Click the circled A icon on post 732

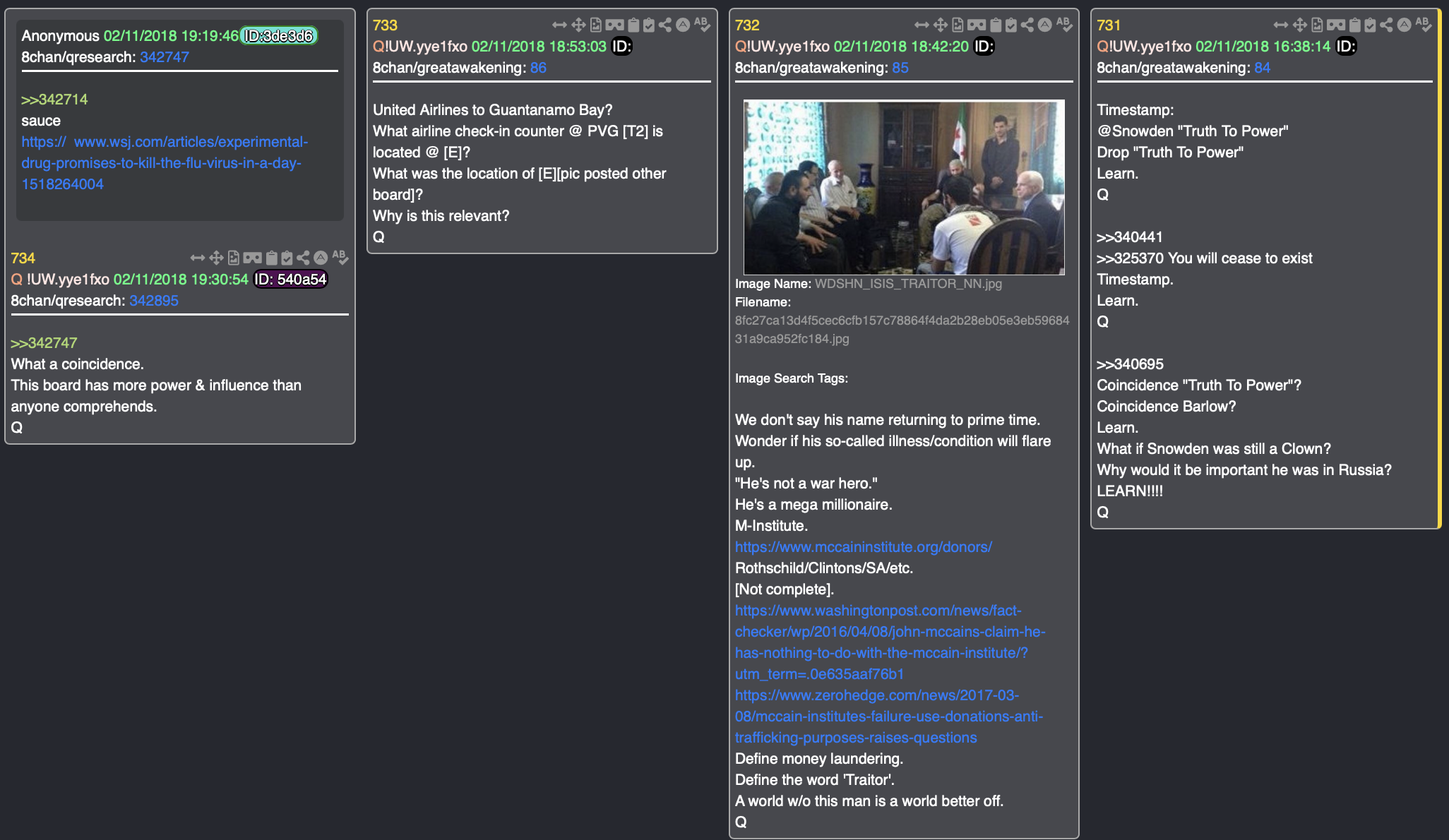pyautogui.click(x=1045, y=25)
